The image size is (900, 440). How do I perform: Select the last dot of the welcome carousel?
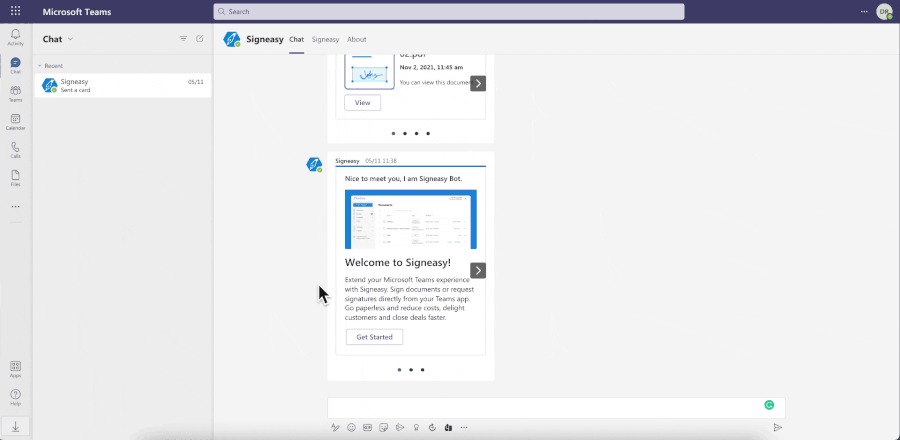pyautogui.click(x=422, y=370)
